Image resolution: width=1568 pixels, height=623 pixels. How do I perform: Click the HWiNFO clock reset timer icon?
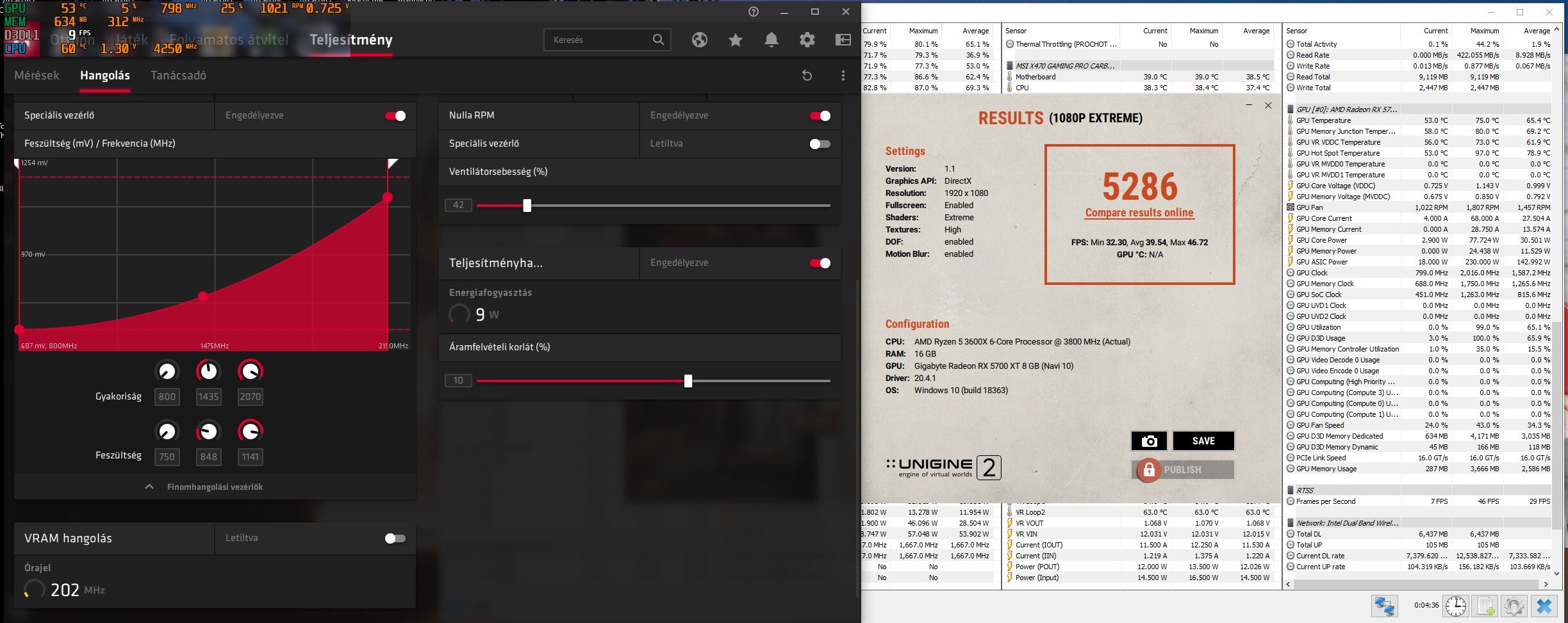[1455, 605]
